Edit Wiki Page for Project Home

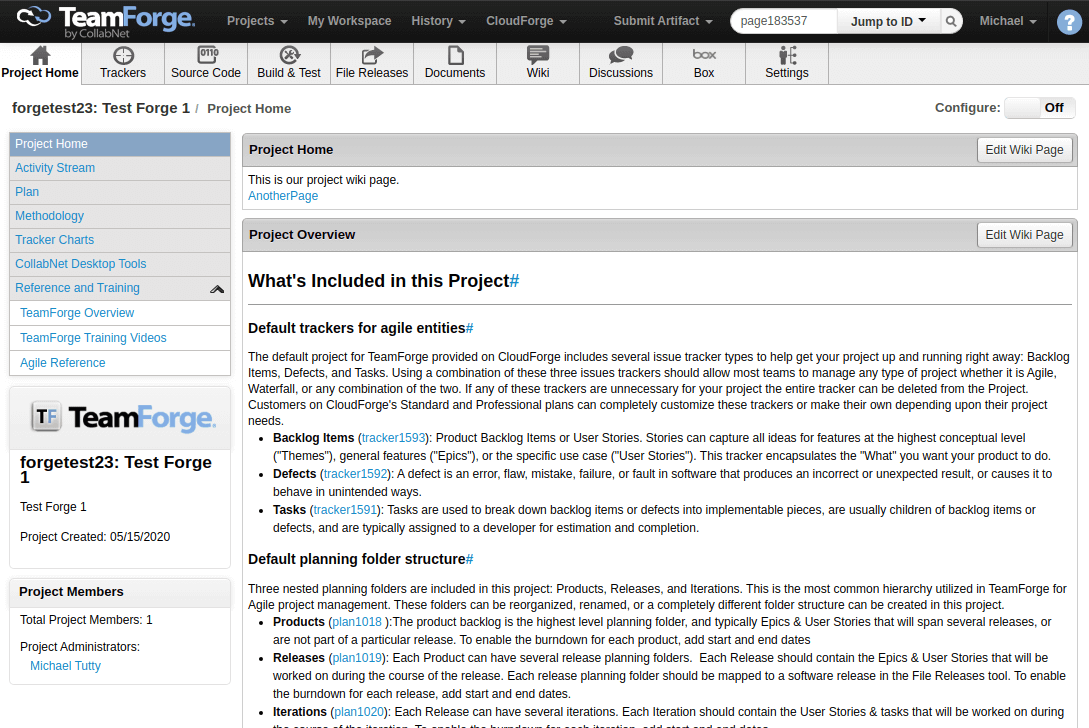click(x=1024, y=150)
